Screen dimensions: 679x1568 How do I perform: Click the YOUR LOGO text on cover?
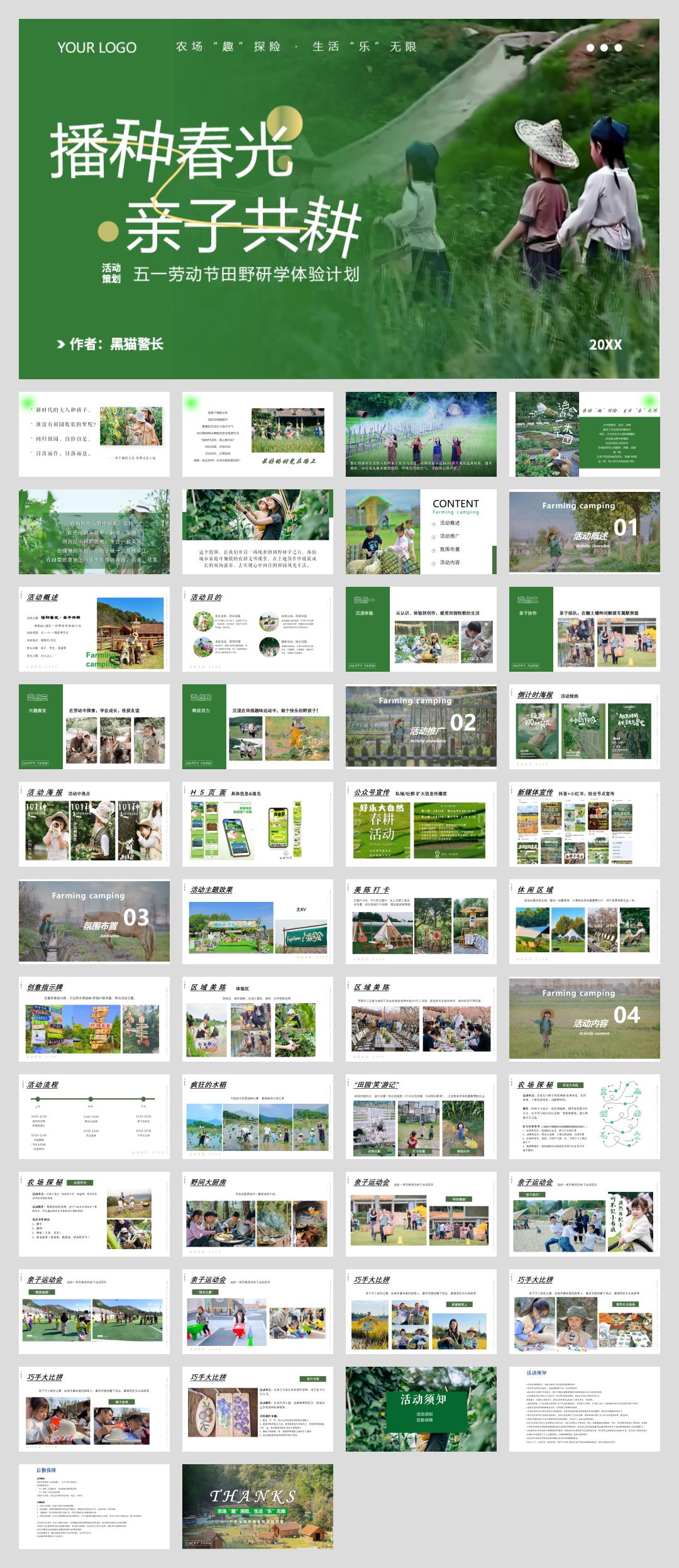point(97,48)
